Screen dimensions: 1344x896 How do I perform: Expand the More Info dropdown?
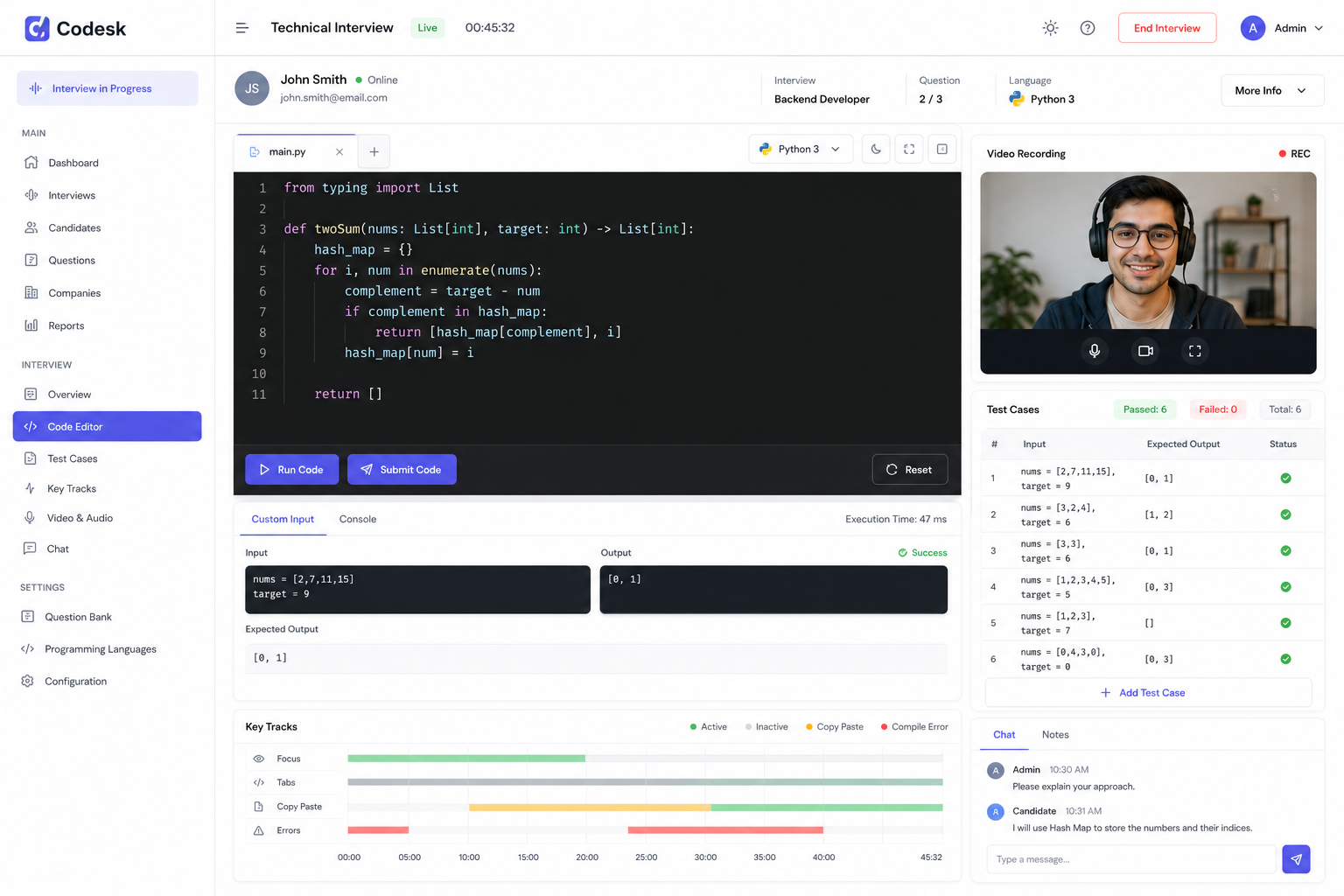point(1272,90)
